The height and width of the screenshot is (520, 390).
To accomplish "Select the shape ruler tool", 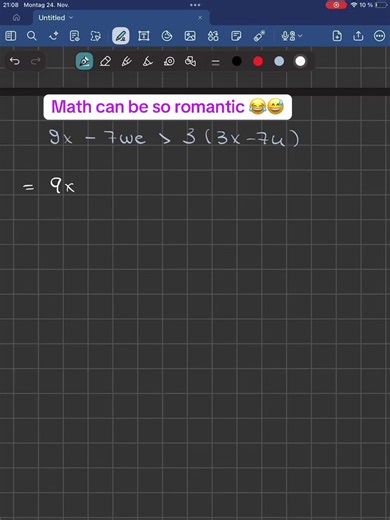I will point(148,61).
